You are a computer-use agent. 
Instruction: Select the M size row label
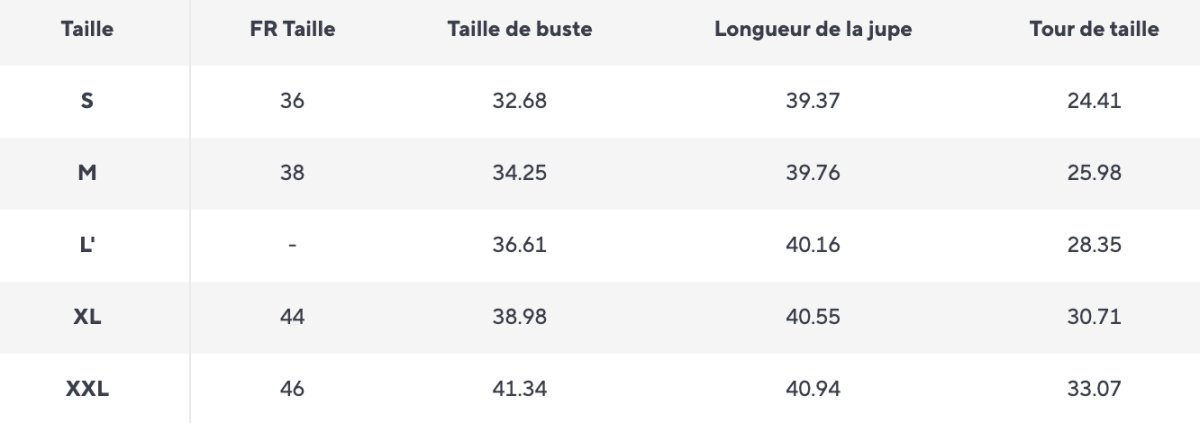pyautogui.click(x=87, y=173)
